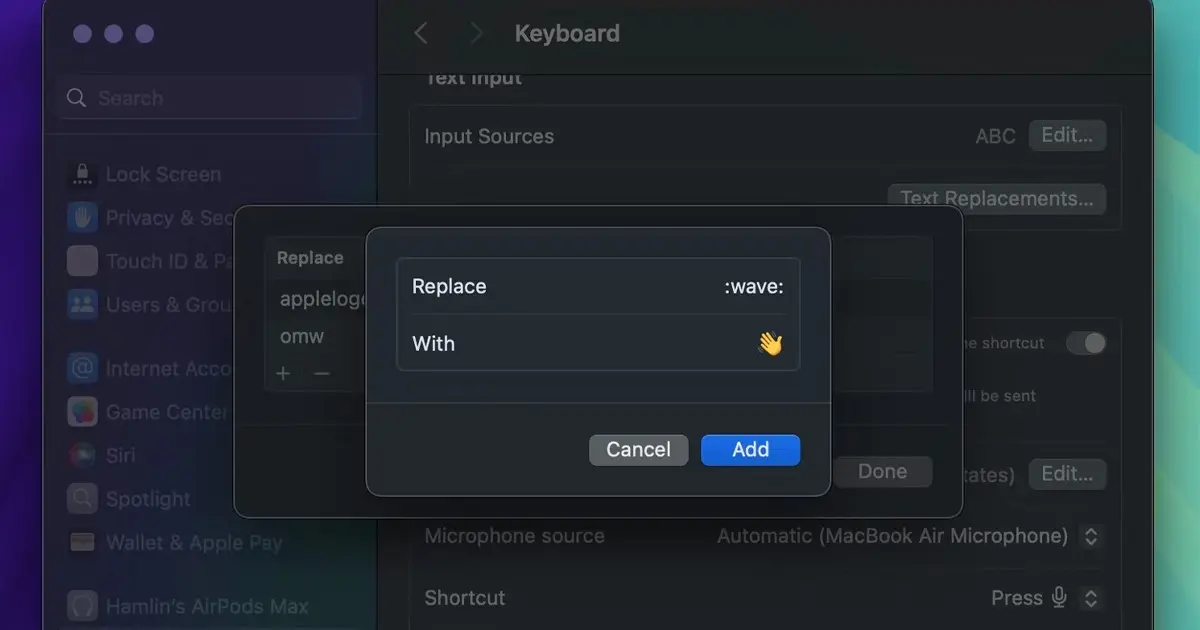Select the Siri sidebar icon
Viewport: 1200px width, 630px height.
click(x=82, y=455)
